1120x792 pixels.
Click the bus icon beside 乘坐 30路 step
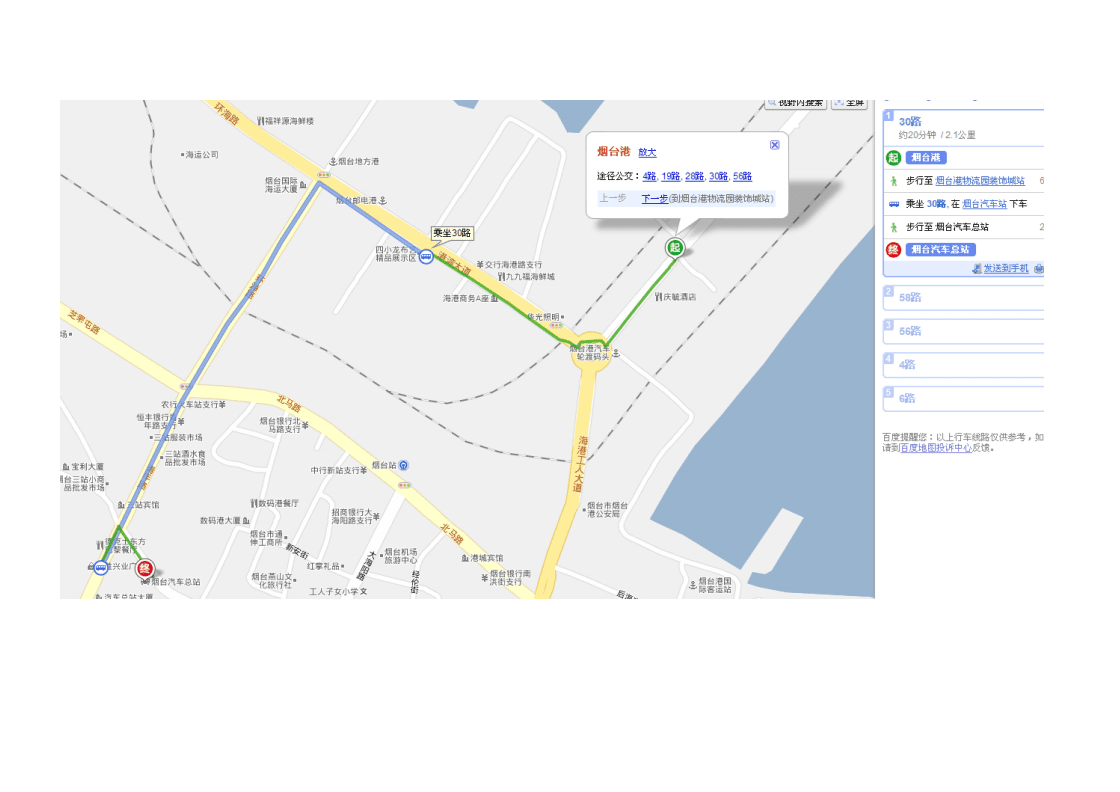tap(893, 204)
